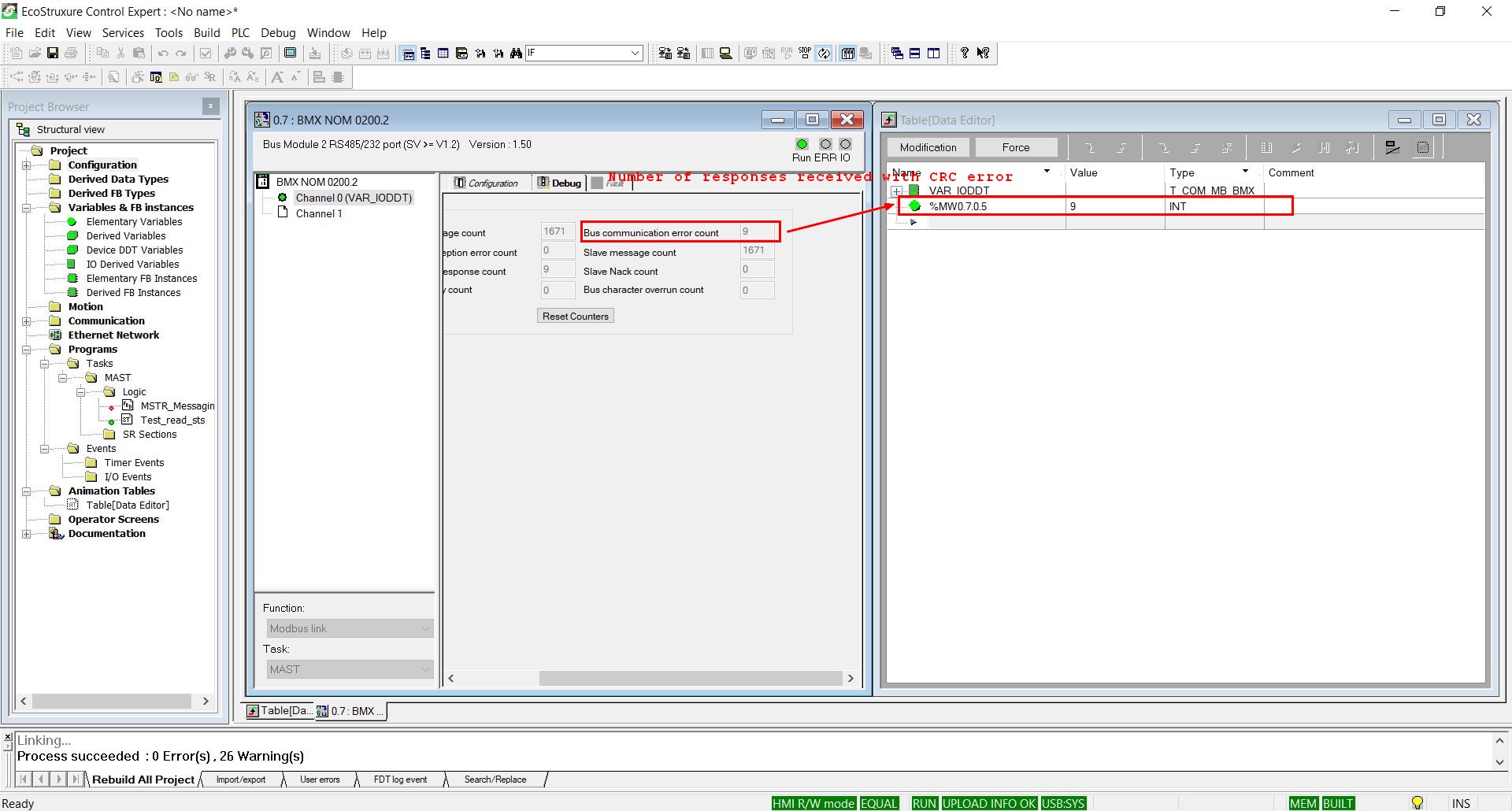
Task: Click the Tile vertically icon
Action: pyautogui.click(x=934, y=53)
